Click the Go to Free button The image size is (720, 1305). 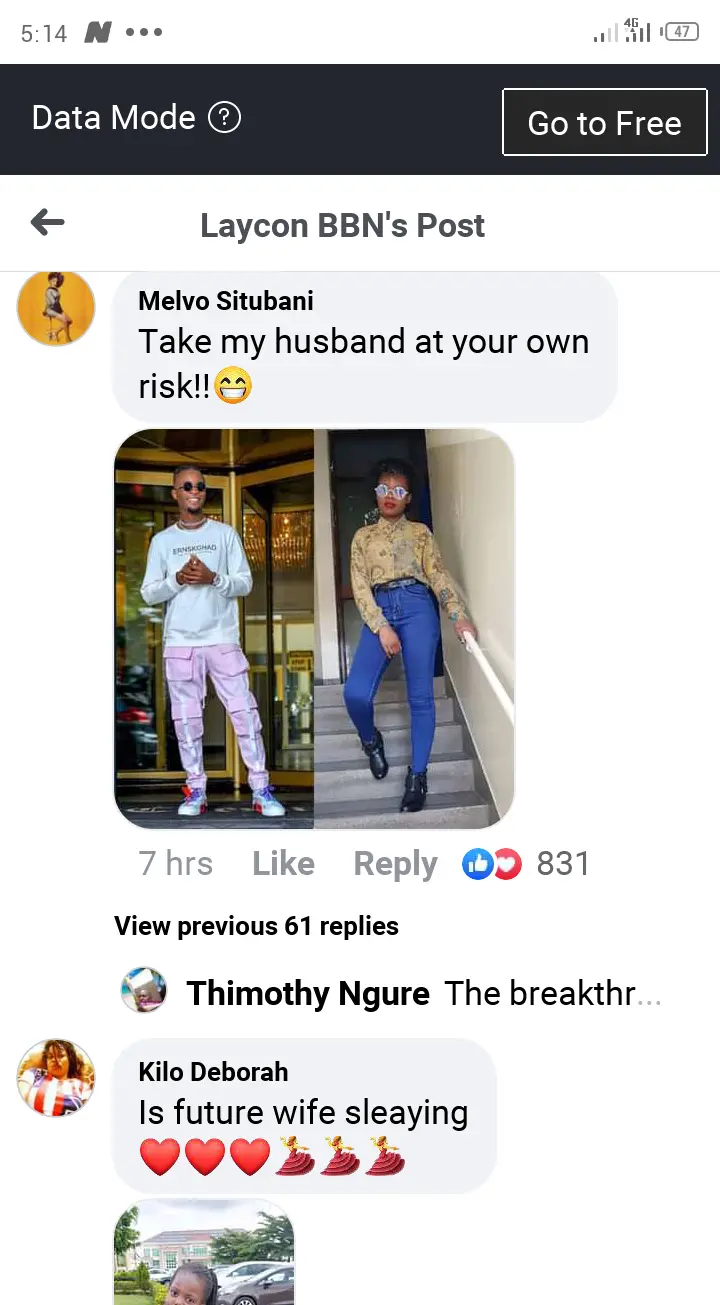point(604,122)
